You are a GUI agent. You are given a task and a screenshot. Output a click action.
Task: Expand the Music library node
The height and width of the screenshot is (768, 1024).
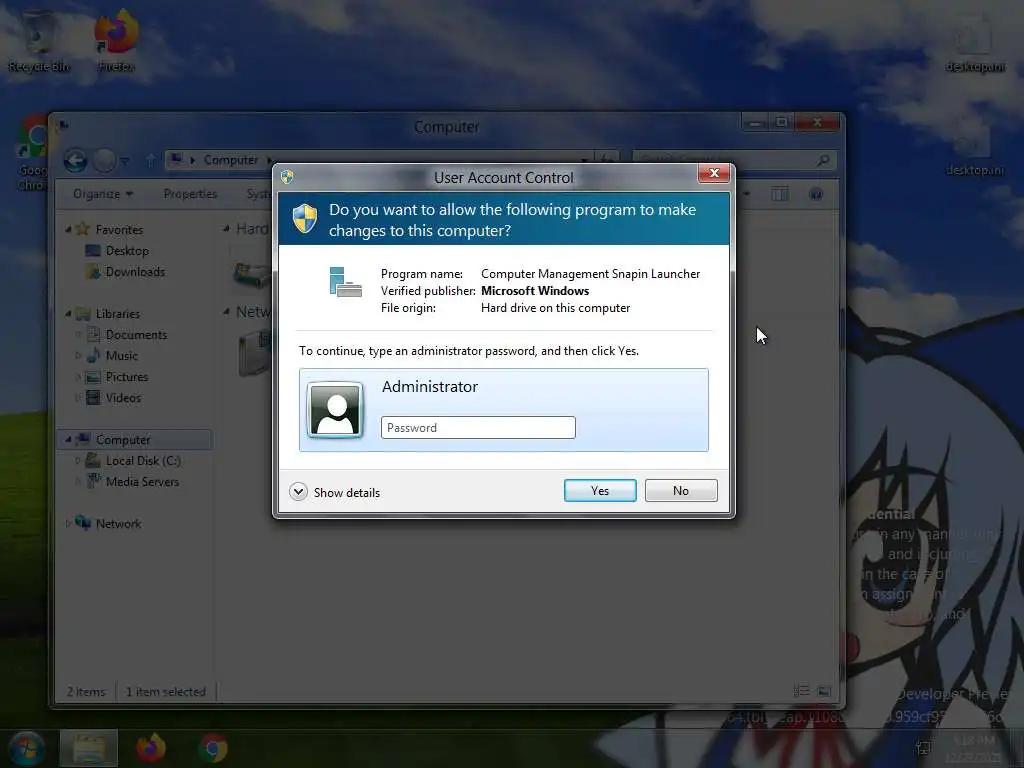(78, 356)
